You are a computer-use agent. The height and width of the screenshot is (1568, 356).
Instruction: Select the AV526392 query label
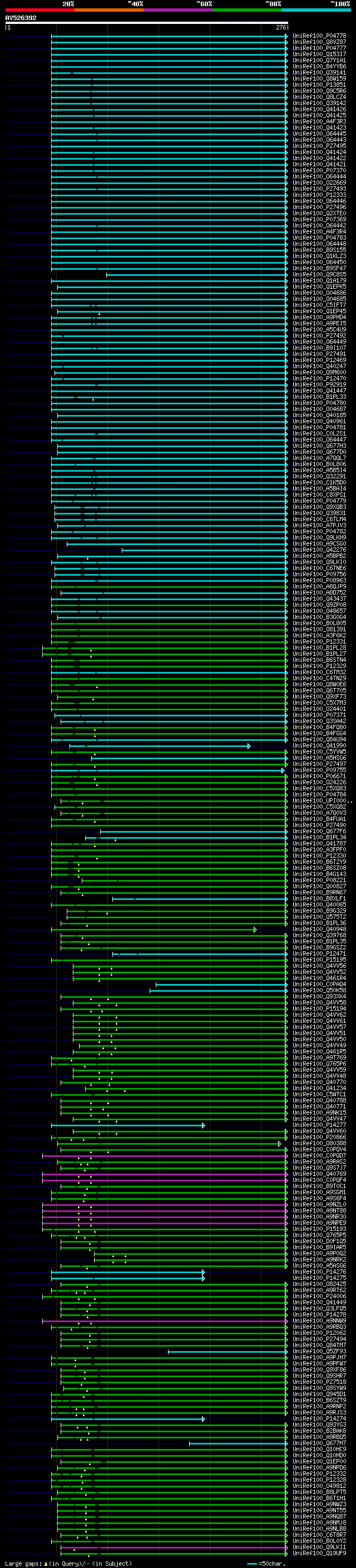click(x=21, y=18)
